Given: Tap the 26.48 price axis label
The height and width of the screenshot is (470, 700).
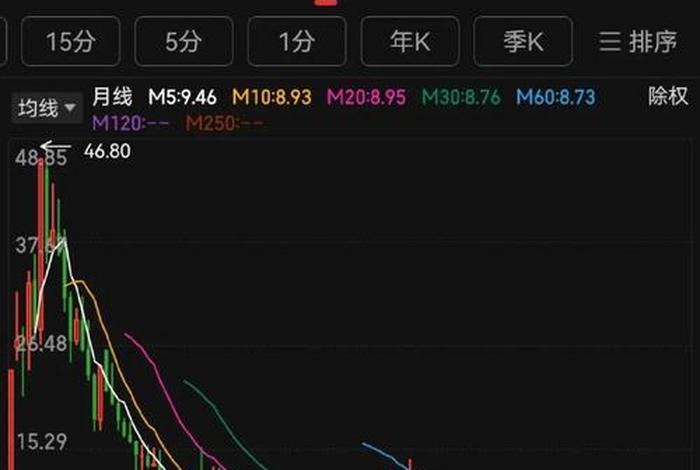Looking at the screenshot, I should click(41, 344).
